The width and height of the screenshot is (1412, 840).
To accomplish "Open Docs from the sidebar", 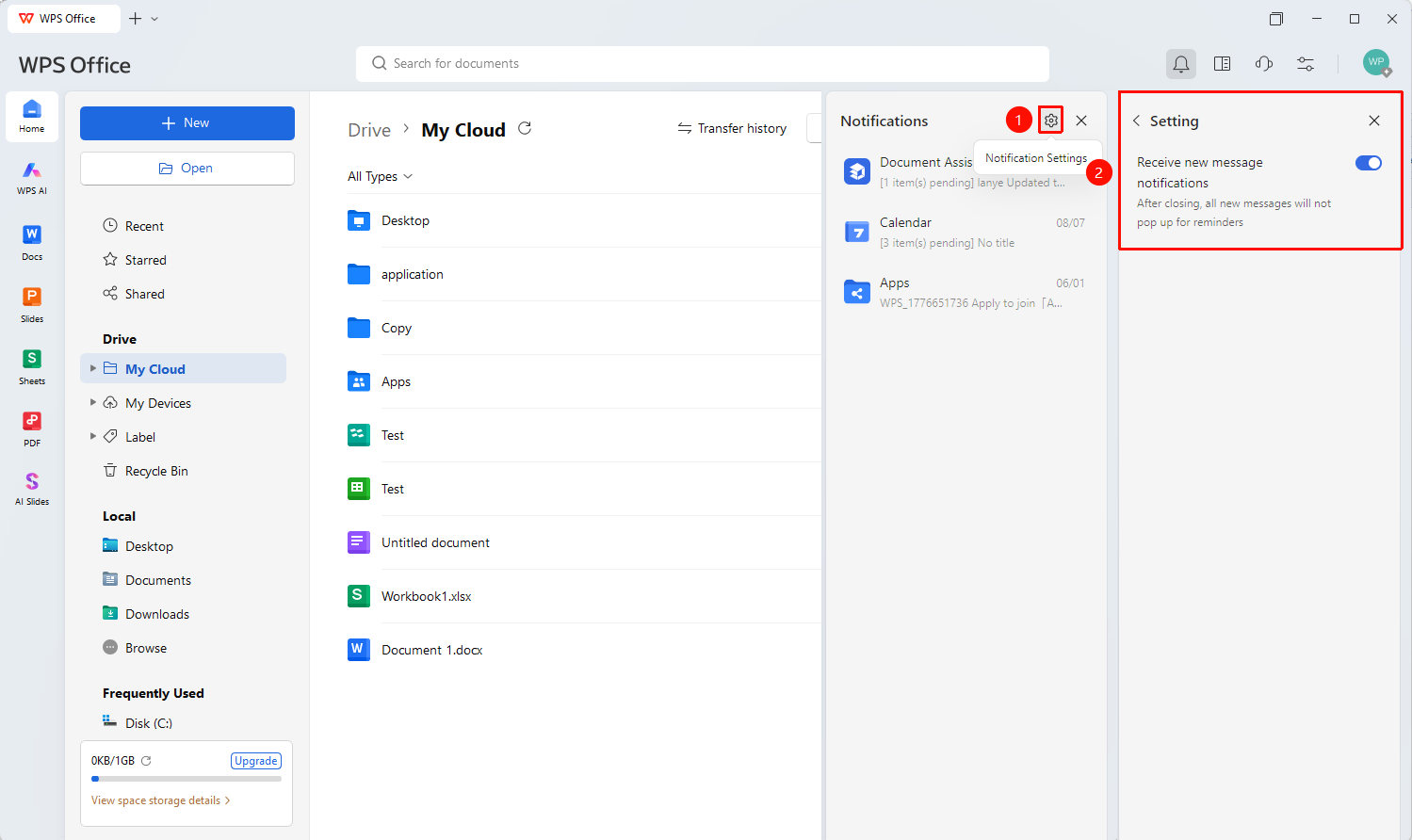I will pos(32,242).
